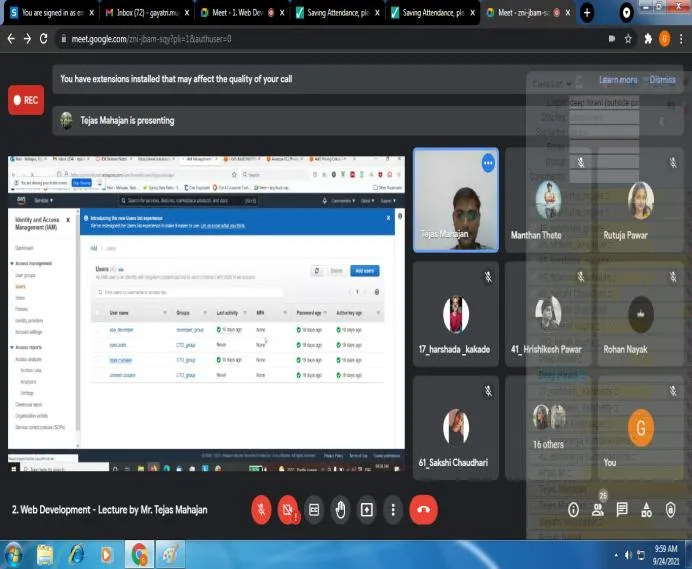Open the chat messages panel

[622, 510]
